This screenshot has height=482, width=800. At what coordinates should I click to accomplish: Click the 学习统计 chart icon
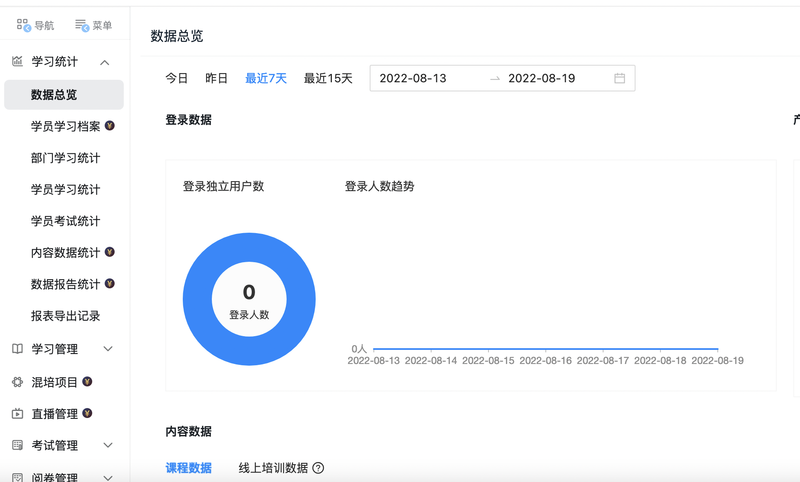pos(17,62)
